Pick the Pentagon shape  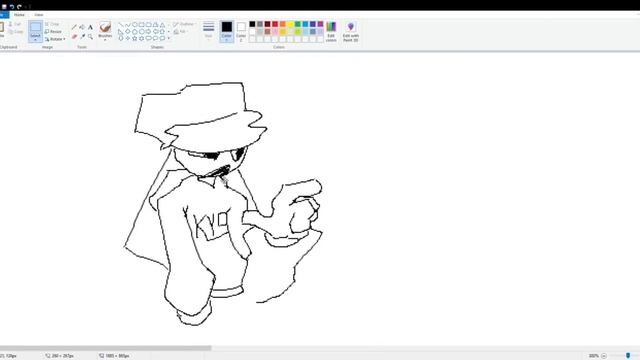click(x=135, y=31)
